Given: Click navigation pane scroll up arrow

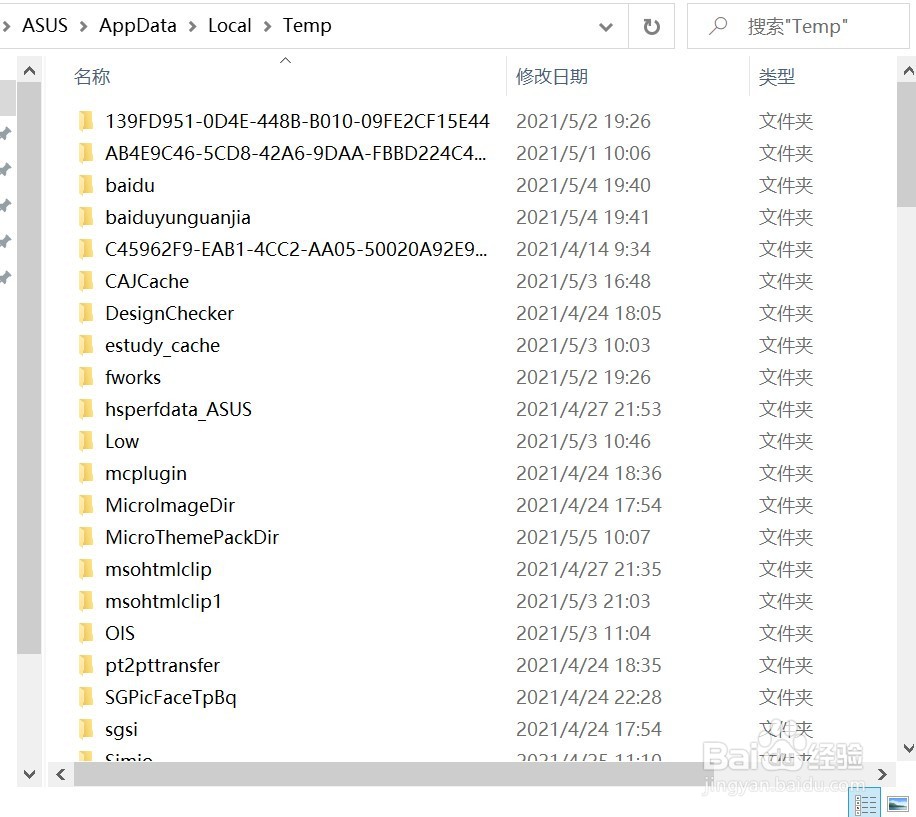Looking at the screenshot, I should click(29, 71).
